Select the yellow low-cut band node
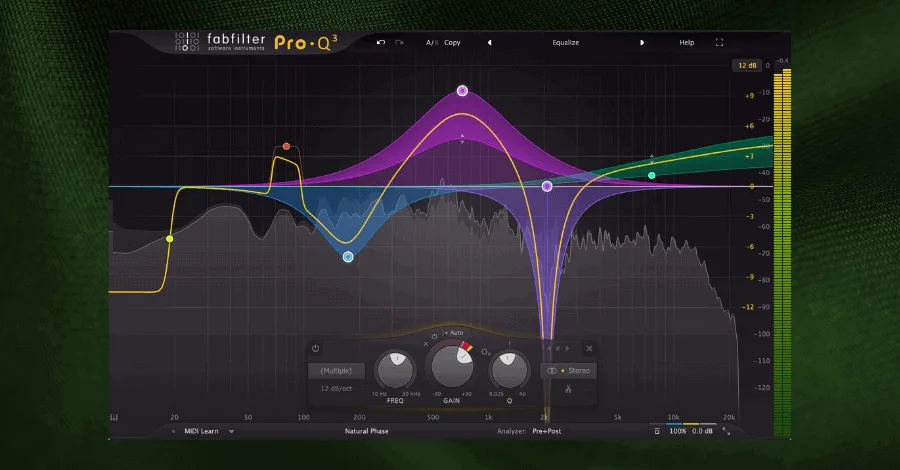This screenshot has height=470, width=900. click(x=169, y=239)
